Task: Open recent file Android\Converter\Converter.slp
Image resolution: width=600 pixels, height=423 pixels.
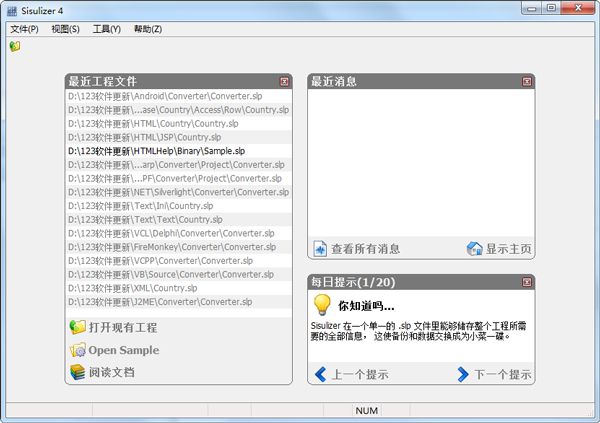Action: click(x=179, y=96)
